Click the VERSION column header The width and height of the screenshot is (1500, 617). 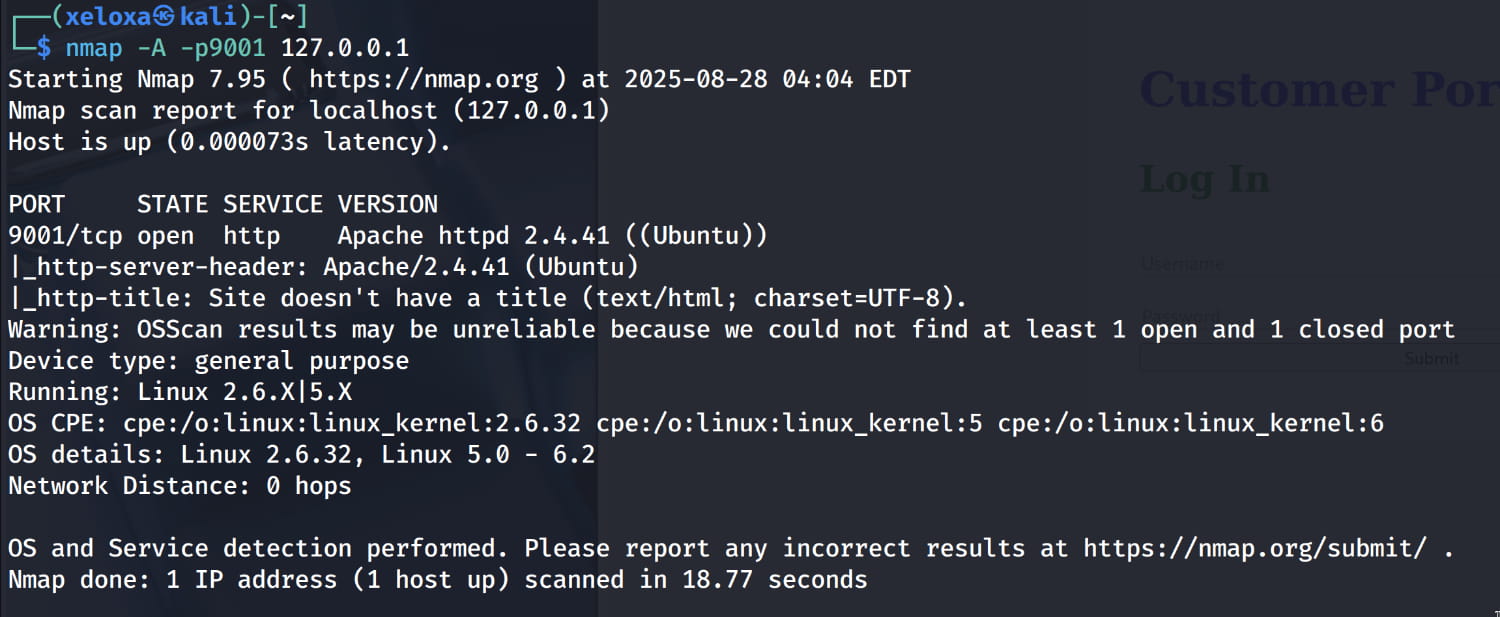pyautogui.click(x=387, y=204)
